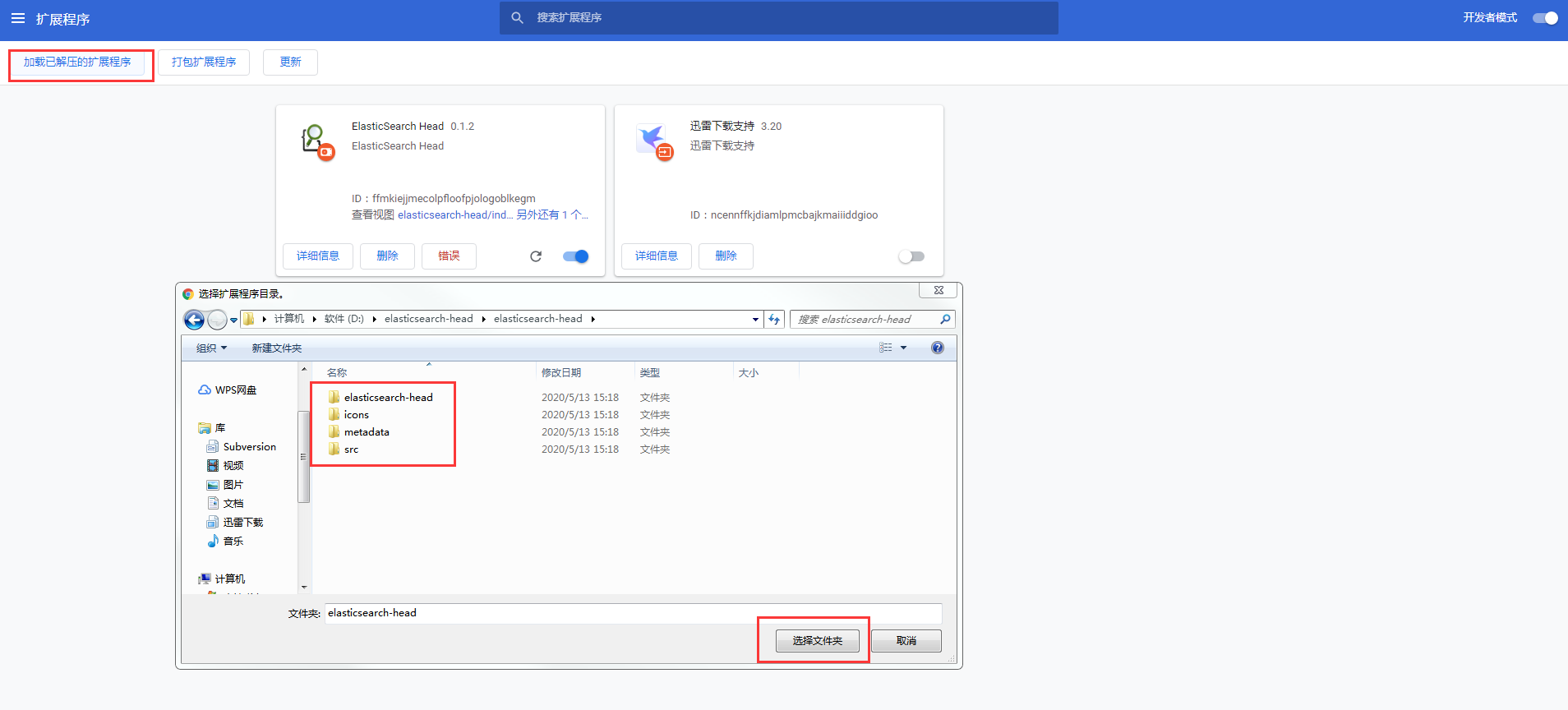Select the metadata folder
Image resolution: width=1568 pixels, height=710 pixels.
(359, 432)
